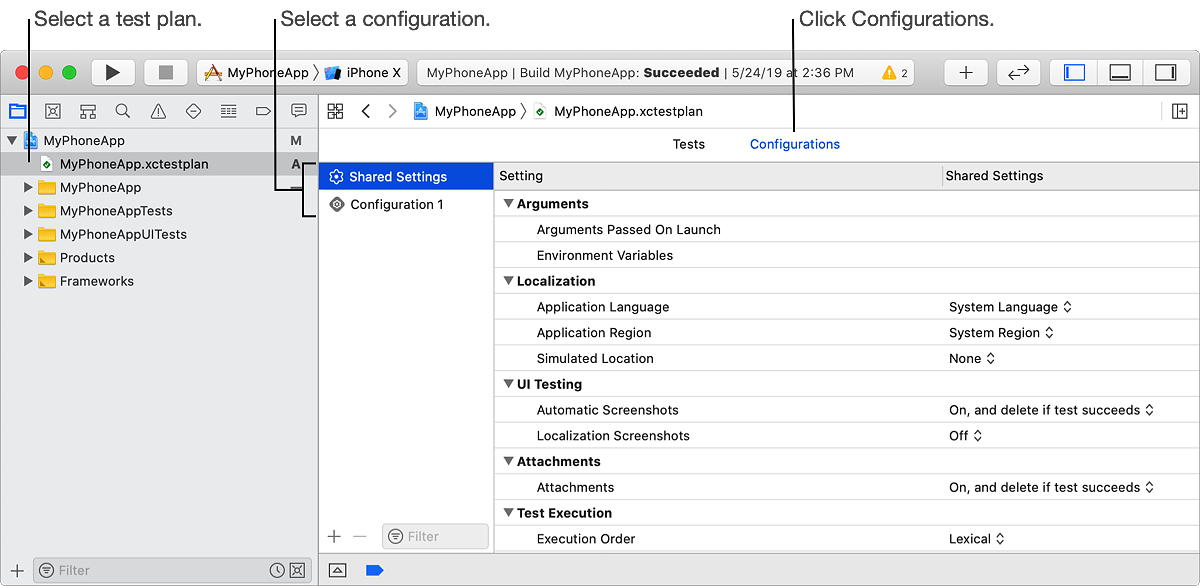Collapse the MyPhoneApp project root

pos(11,141)
